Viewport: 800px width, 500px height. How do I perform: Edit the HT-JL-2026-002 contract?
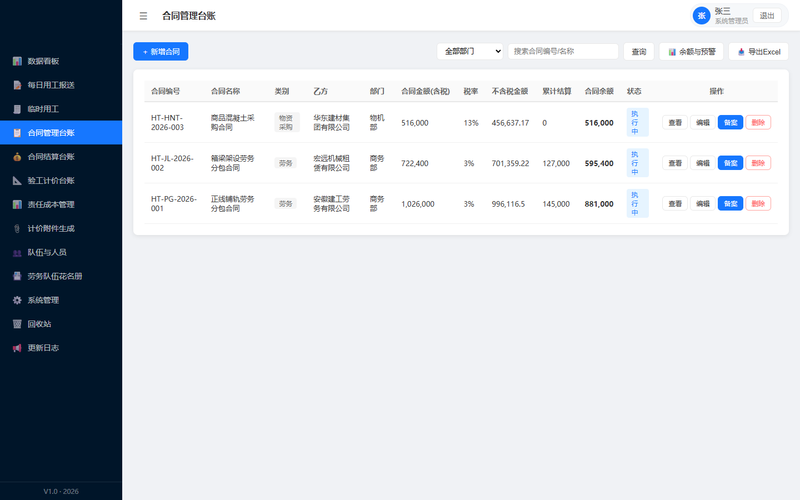coord(703,163)
